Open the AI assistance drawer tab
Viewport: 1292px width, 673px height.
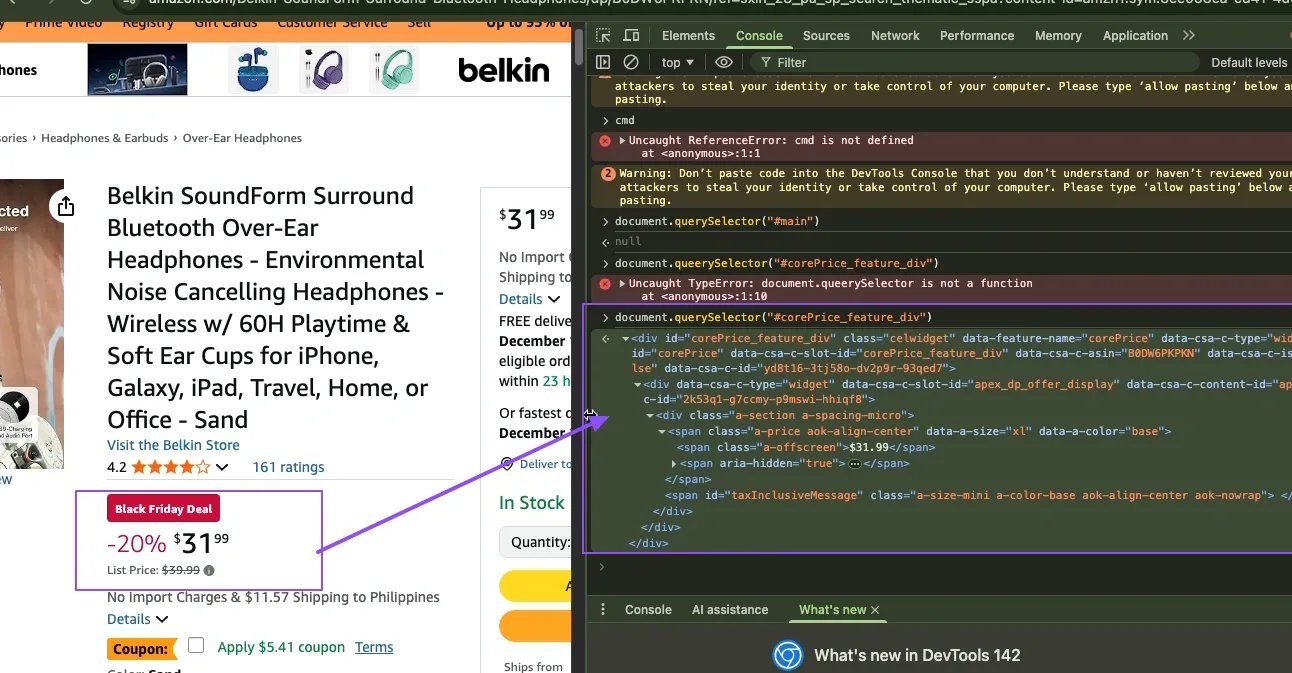[x=730, y=610]
